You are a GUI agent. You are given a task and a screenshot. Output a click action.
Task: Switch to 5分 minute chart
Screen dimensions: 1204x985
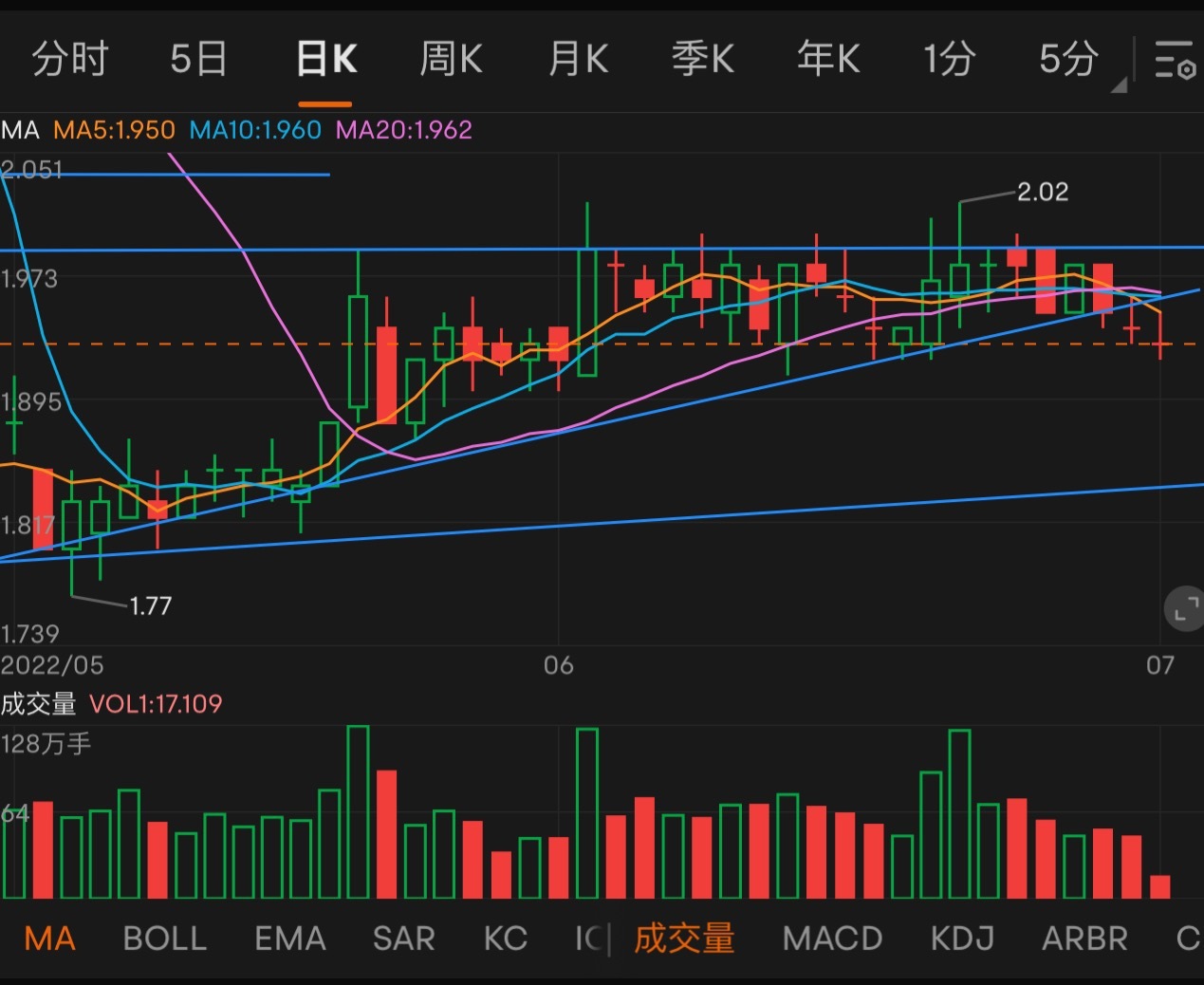[x=1068, y=60]
